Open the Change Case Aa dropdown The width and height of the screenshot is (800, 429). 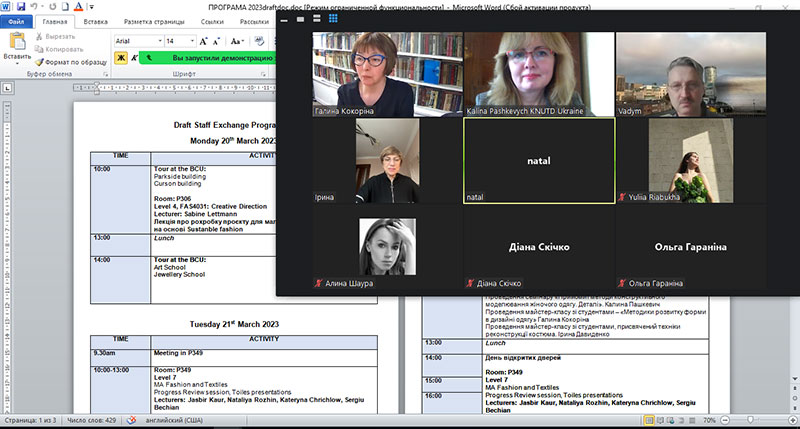click(x=237, y=41)
